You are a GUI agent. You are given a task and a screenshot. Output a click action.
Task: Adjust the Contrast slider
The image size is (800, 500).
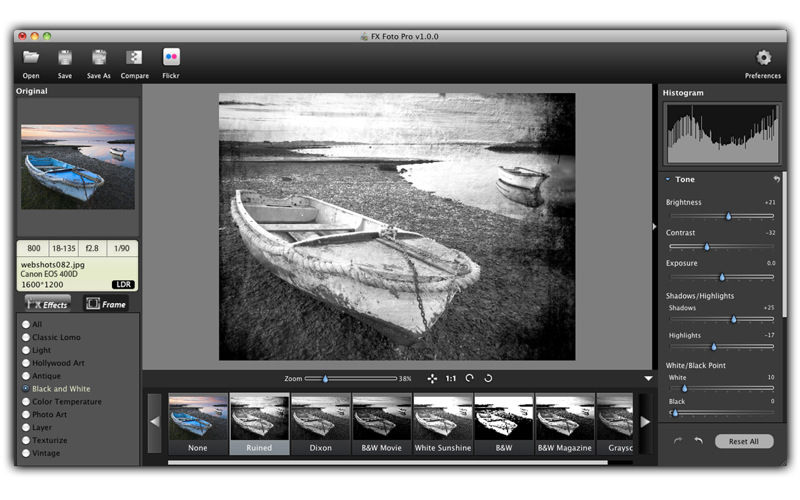[722, 247]
